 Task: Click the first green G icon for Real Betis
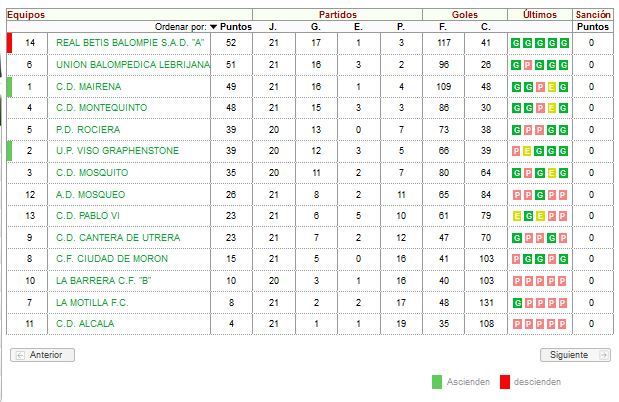[516, 43]
